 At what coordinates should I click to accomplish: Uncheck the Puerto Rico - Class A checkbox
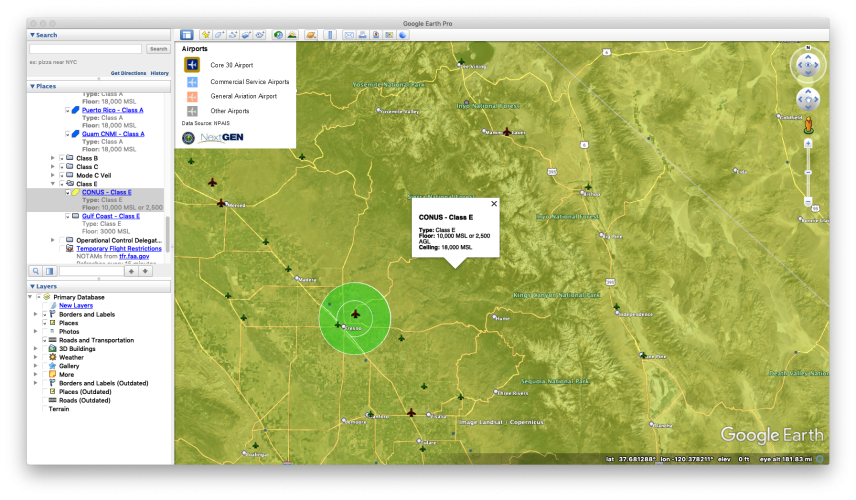[68, 110]
